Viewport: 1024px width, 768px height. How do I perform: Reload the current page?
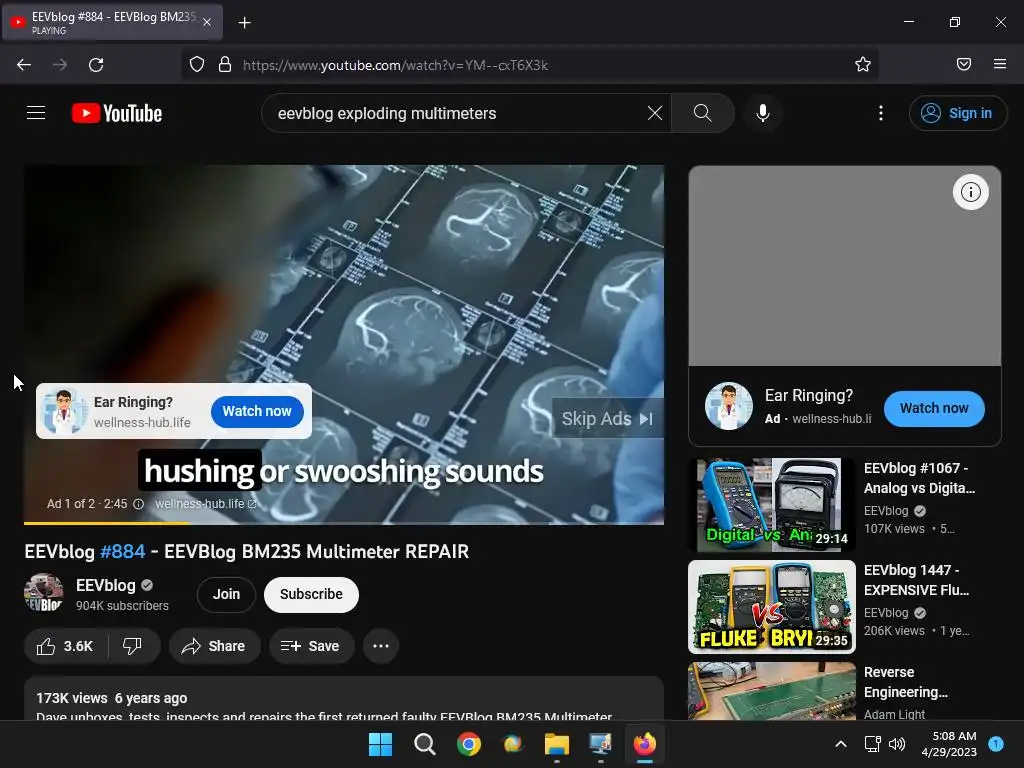click(x=96, y=65)
